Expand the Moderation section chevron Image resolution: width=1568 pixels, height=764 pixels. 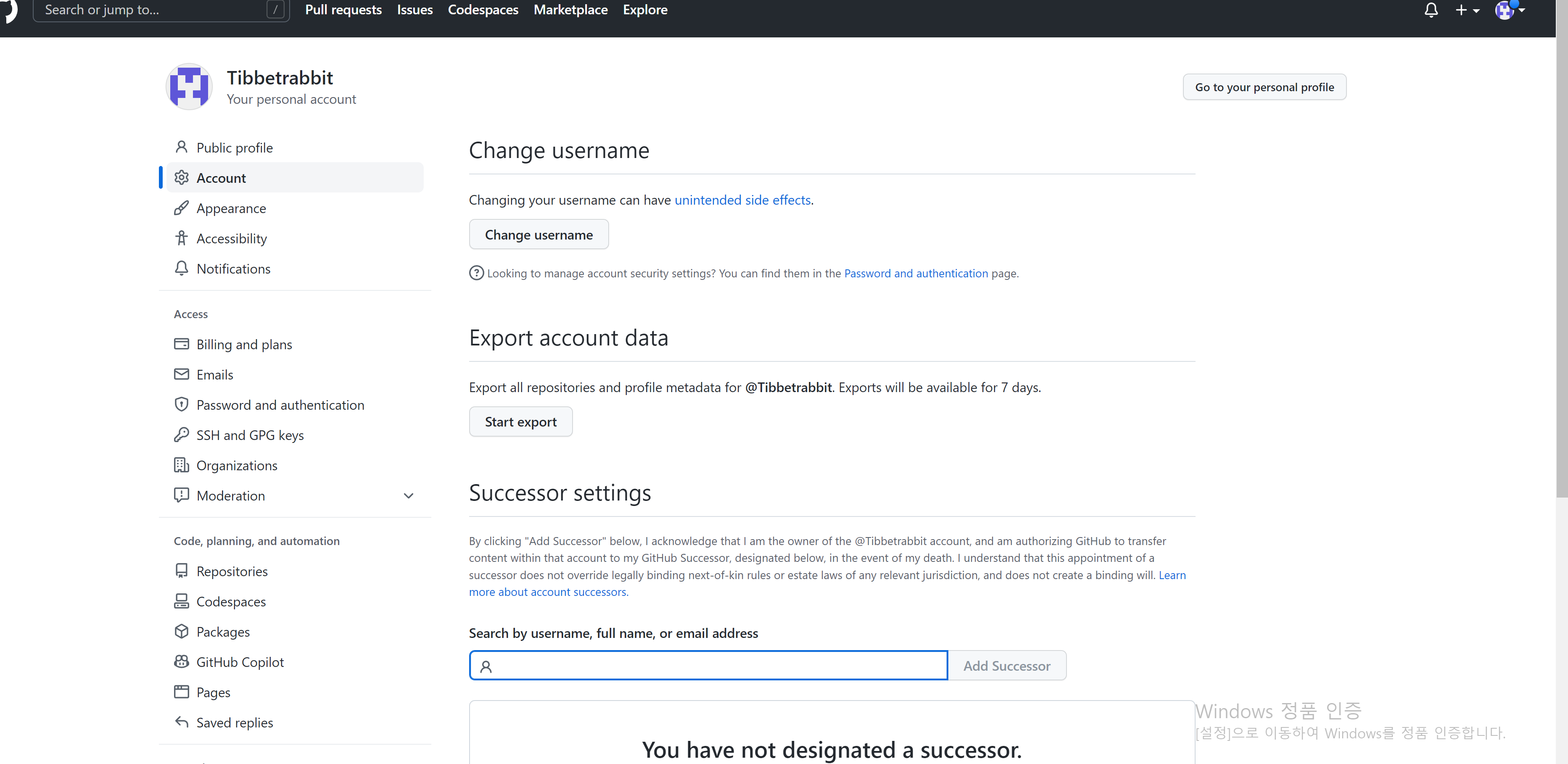pos(409,496)
